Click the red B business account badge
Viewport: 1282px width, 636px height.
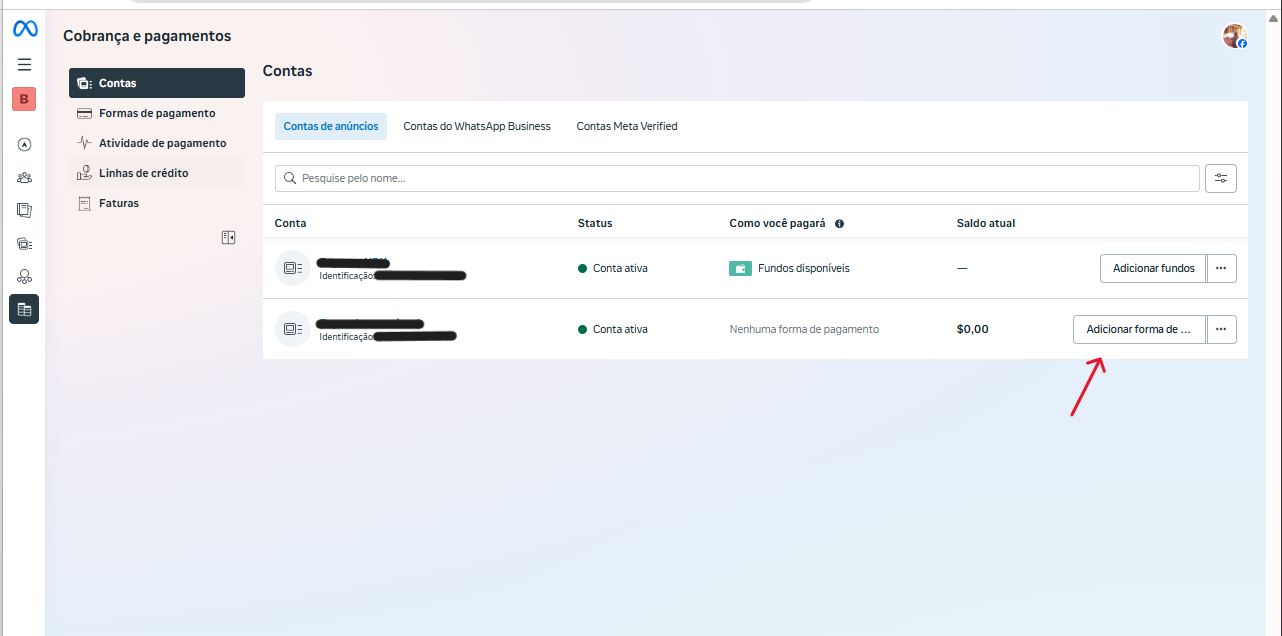tap(24, 99)
